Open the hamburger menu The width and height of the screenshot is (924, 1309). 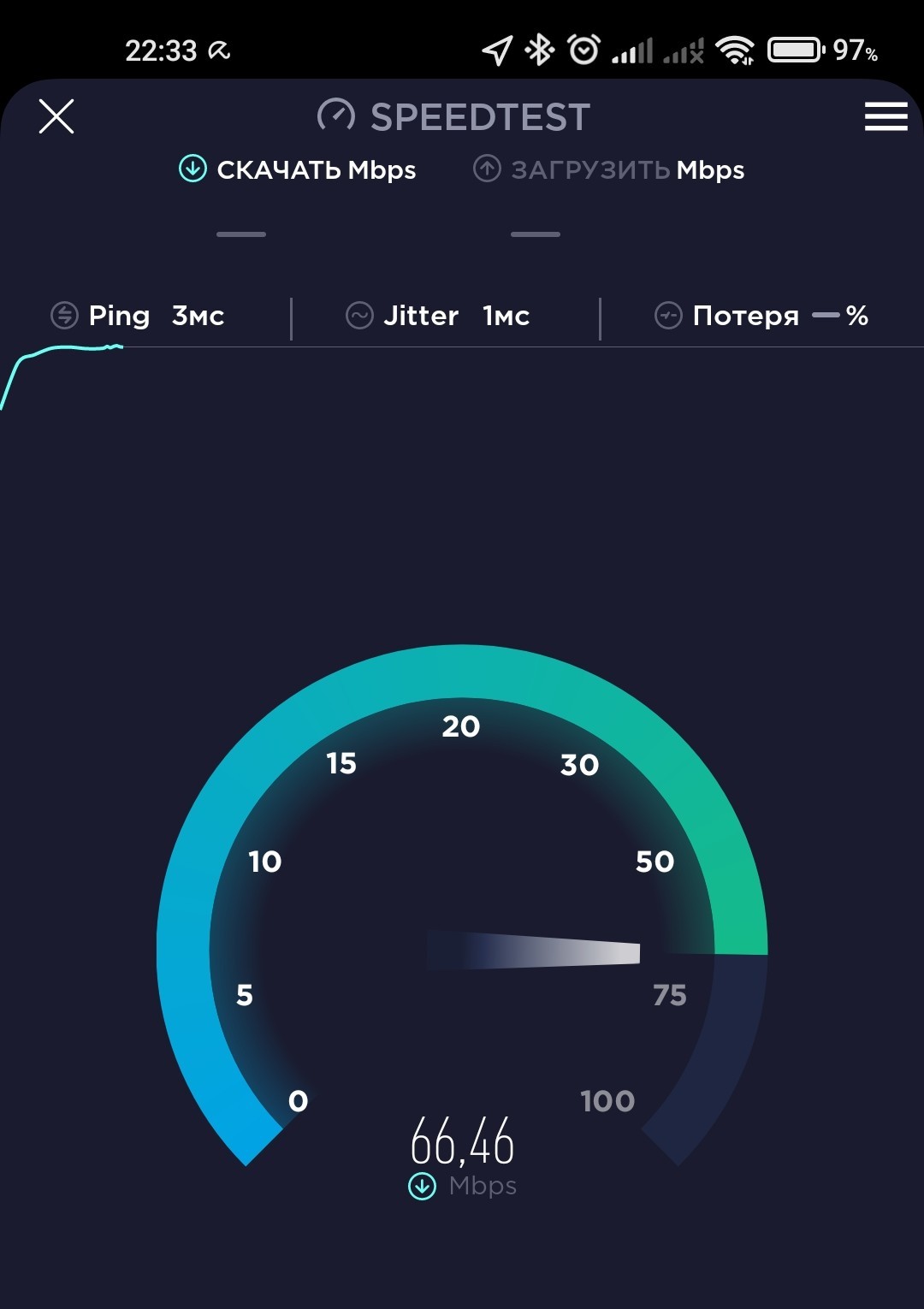885,116
